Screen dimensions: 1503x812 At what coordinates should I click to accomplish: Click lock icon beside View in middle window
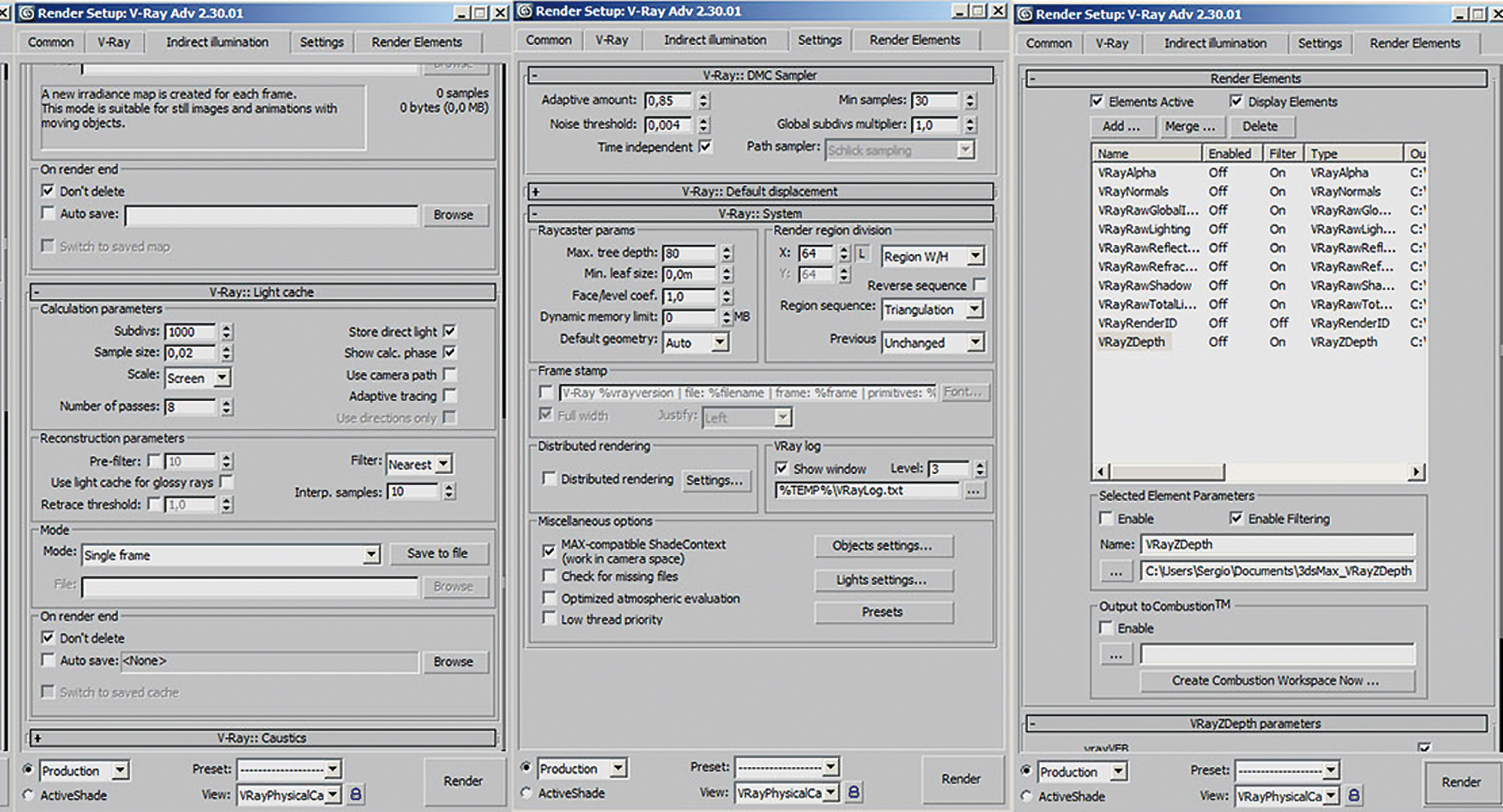(854, 792)
